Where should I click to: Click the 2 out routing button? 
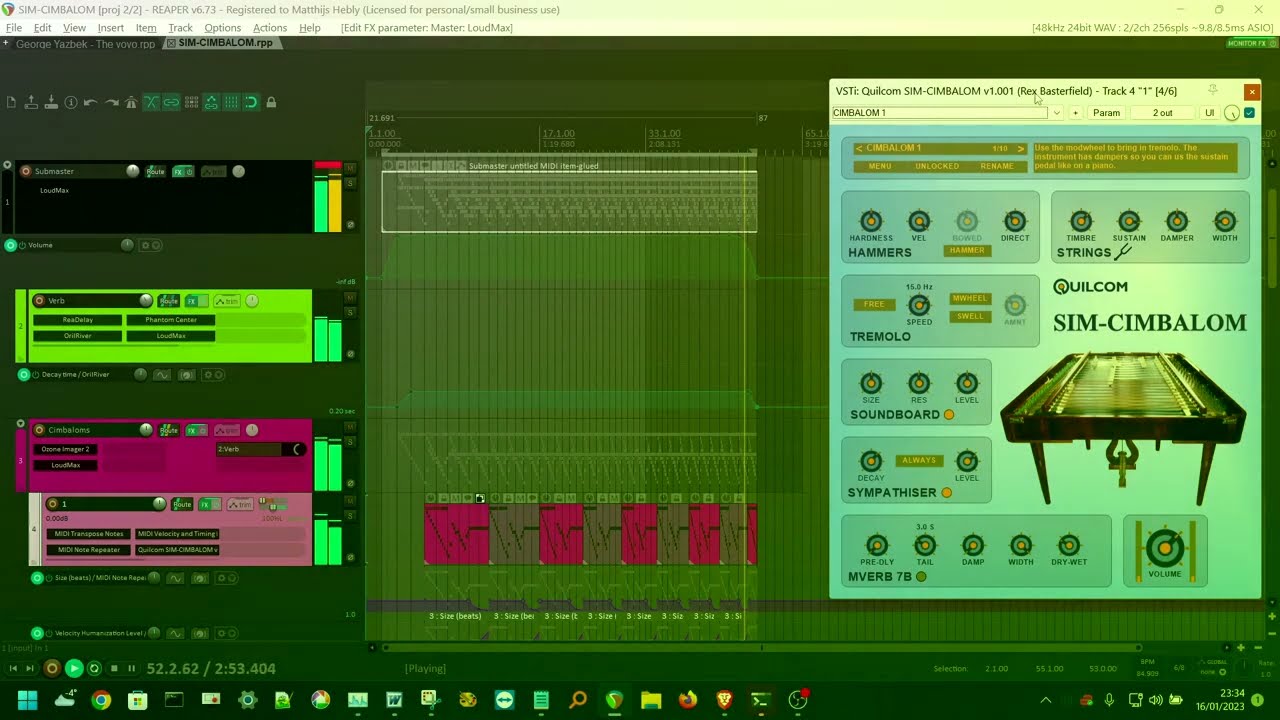click(x=1163, y=113)
